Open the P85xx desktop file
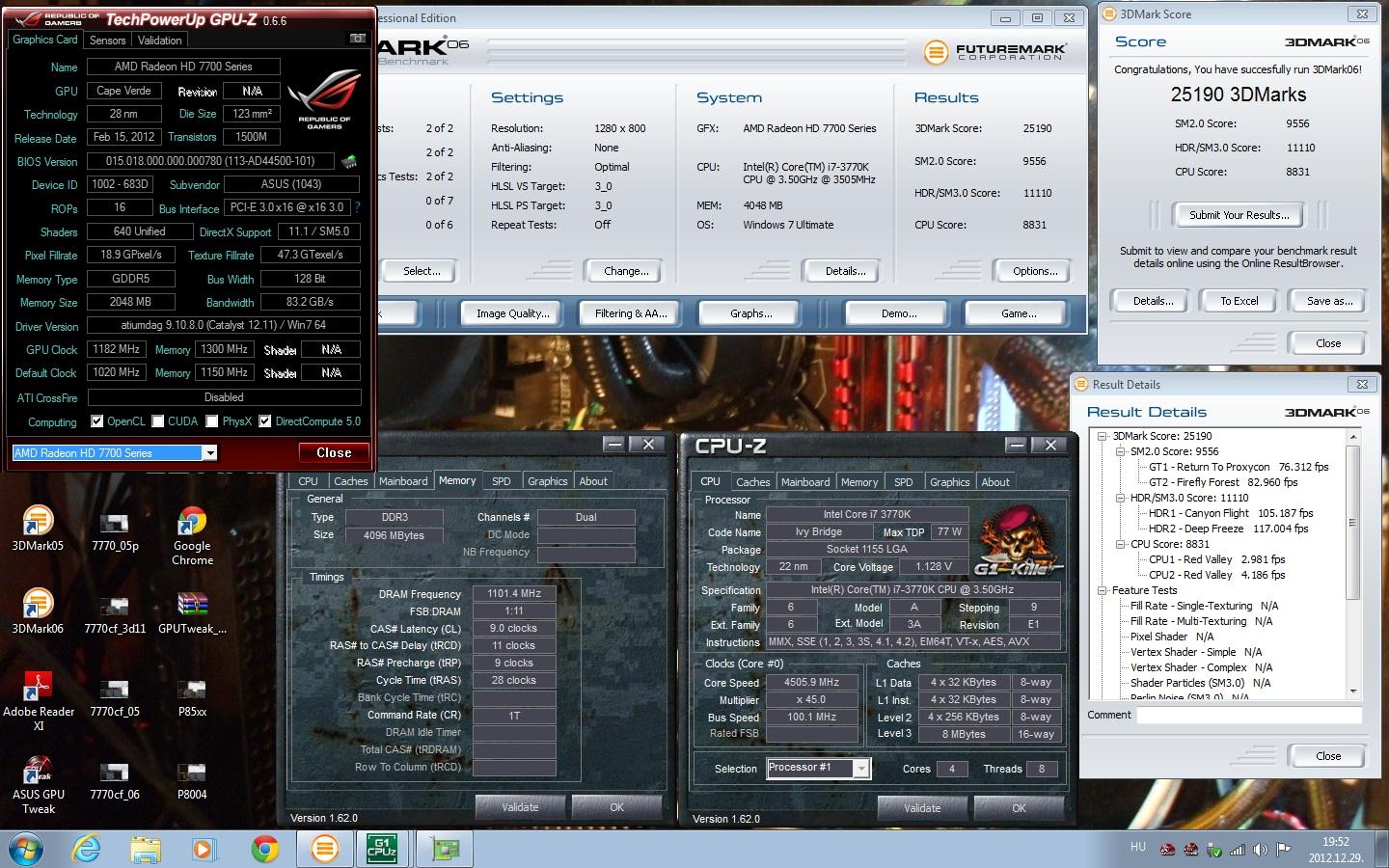Image resolution: width=1389 pixels, height=868 pixels. click(192, 696)
